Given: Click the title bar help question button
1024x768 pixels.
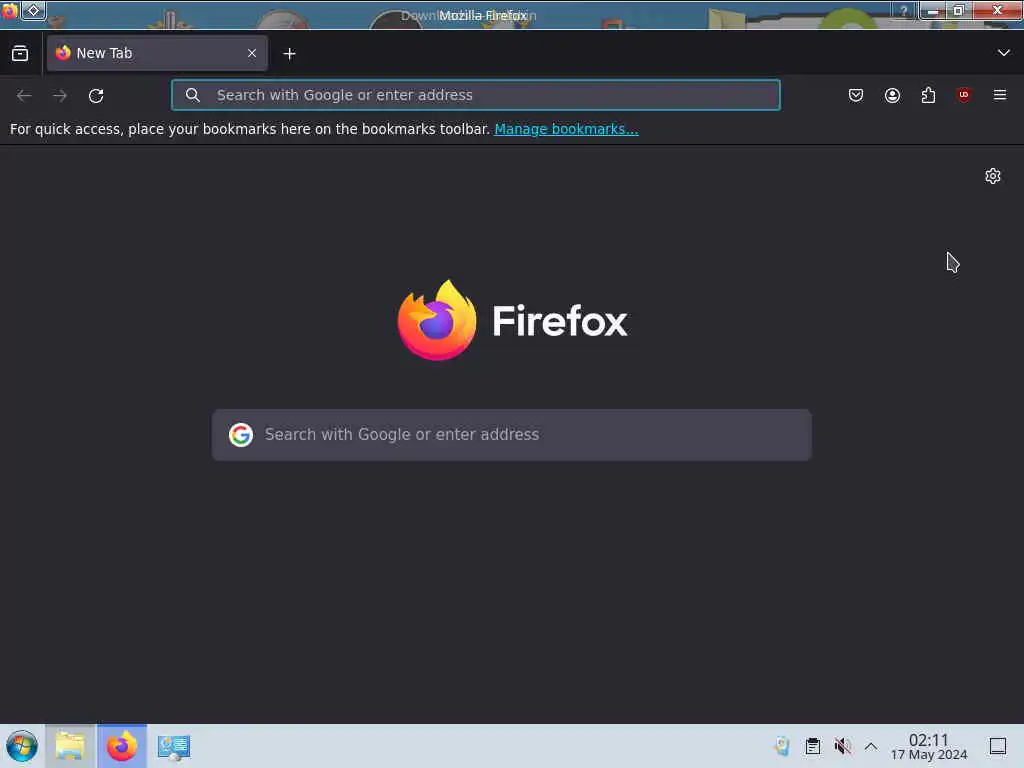Looking at the screenshot, I should pos(904,11).
